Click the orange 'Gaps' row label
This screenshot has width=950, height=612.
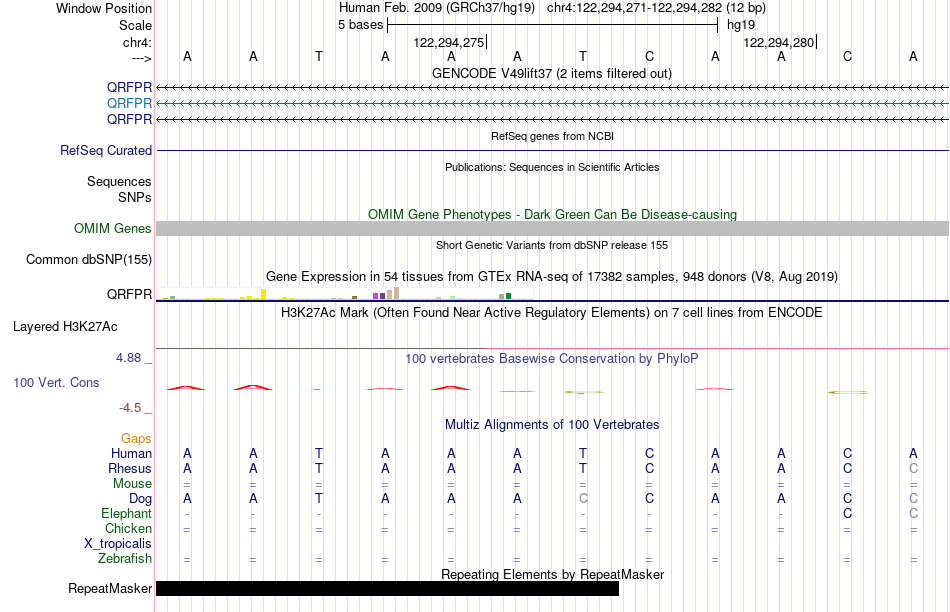coord(136,439)
